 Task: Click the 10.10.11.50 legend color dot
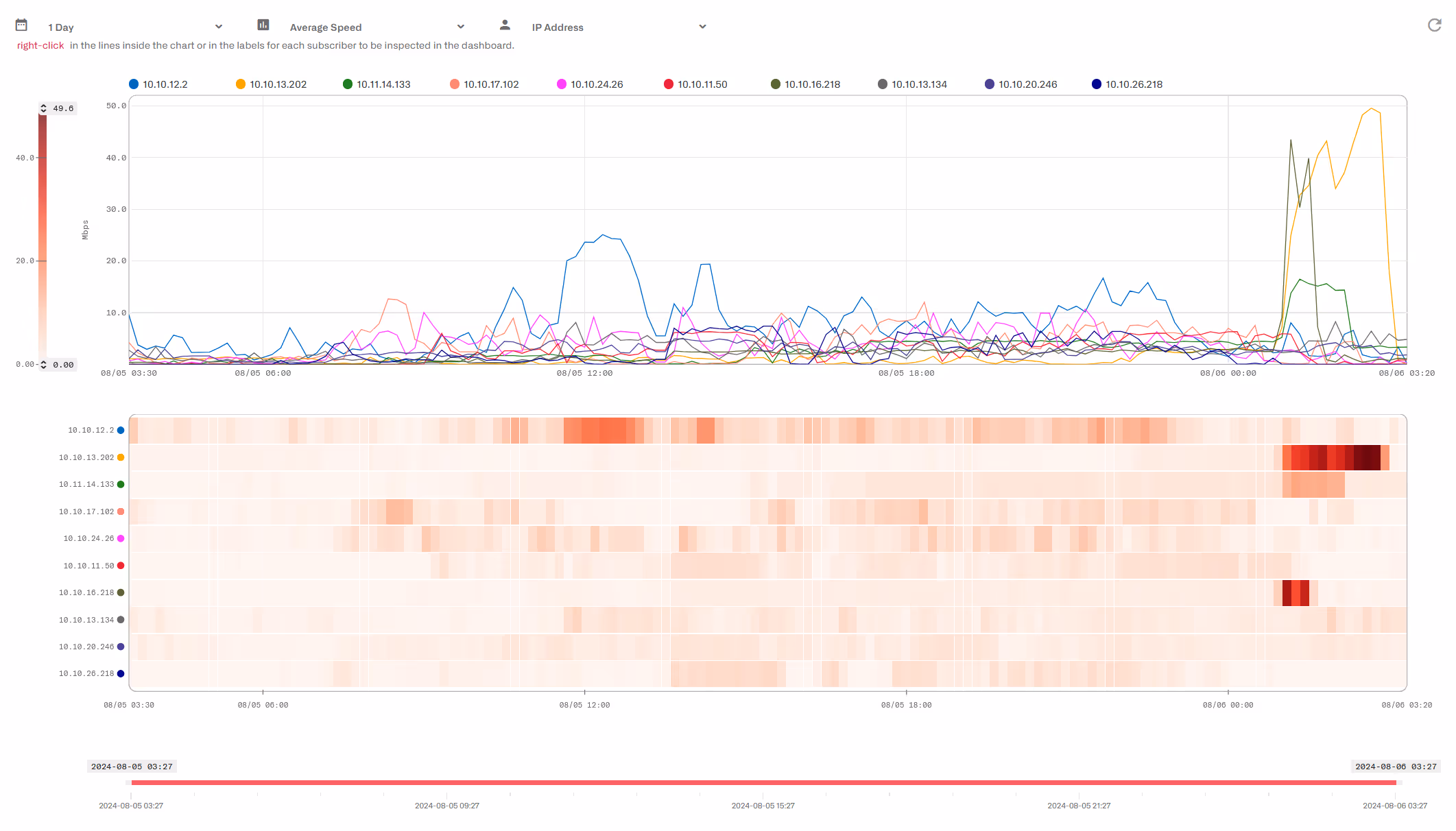click(x=669, y=84)
